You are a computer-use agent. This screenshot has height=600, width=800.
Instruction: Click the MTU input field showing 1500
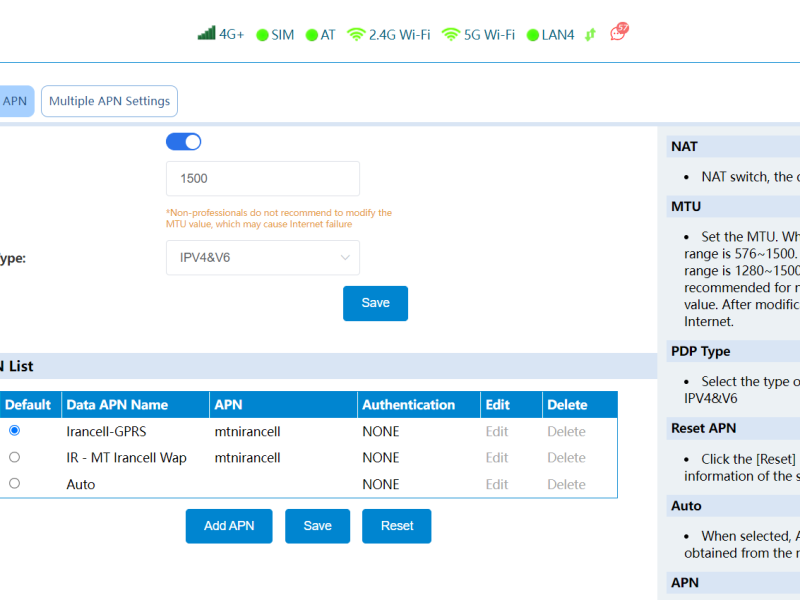[x=262, y=179]
